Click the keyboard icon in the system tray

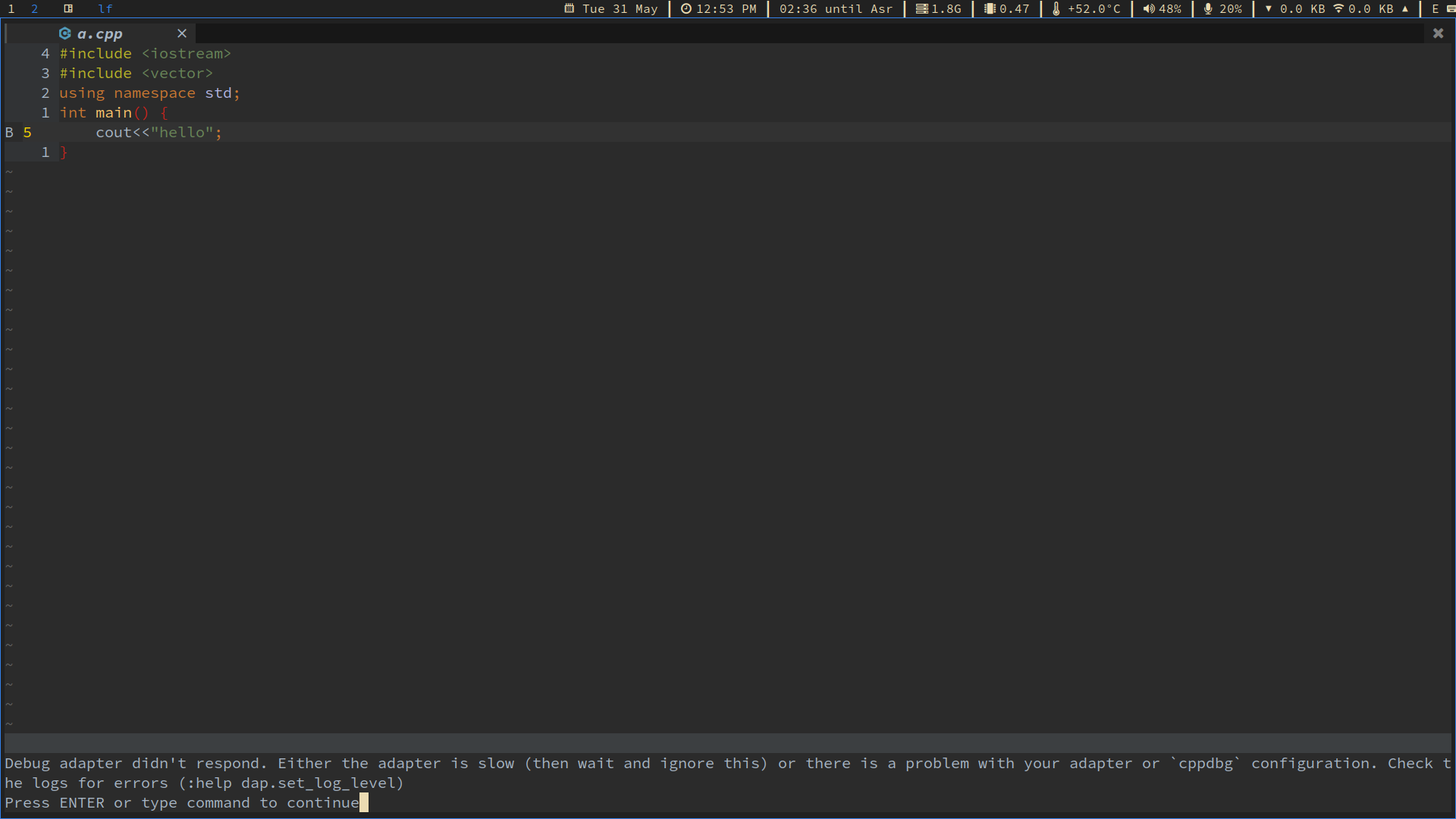(1453, 9)
